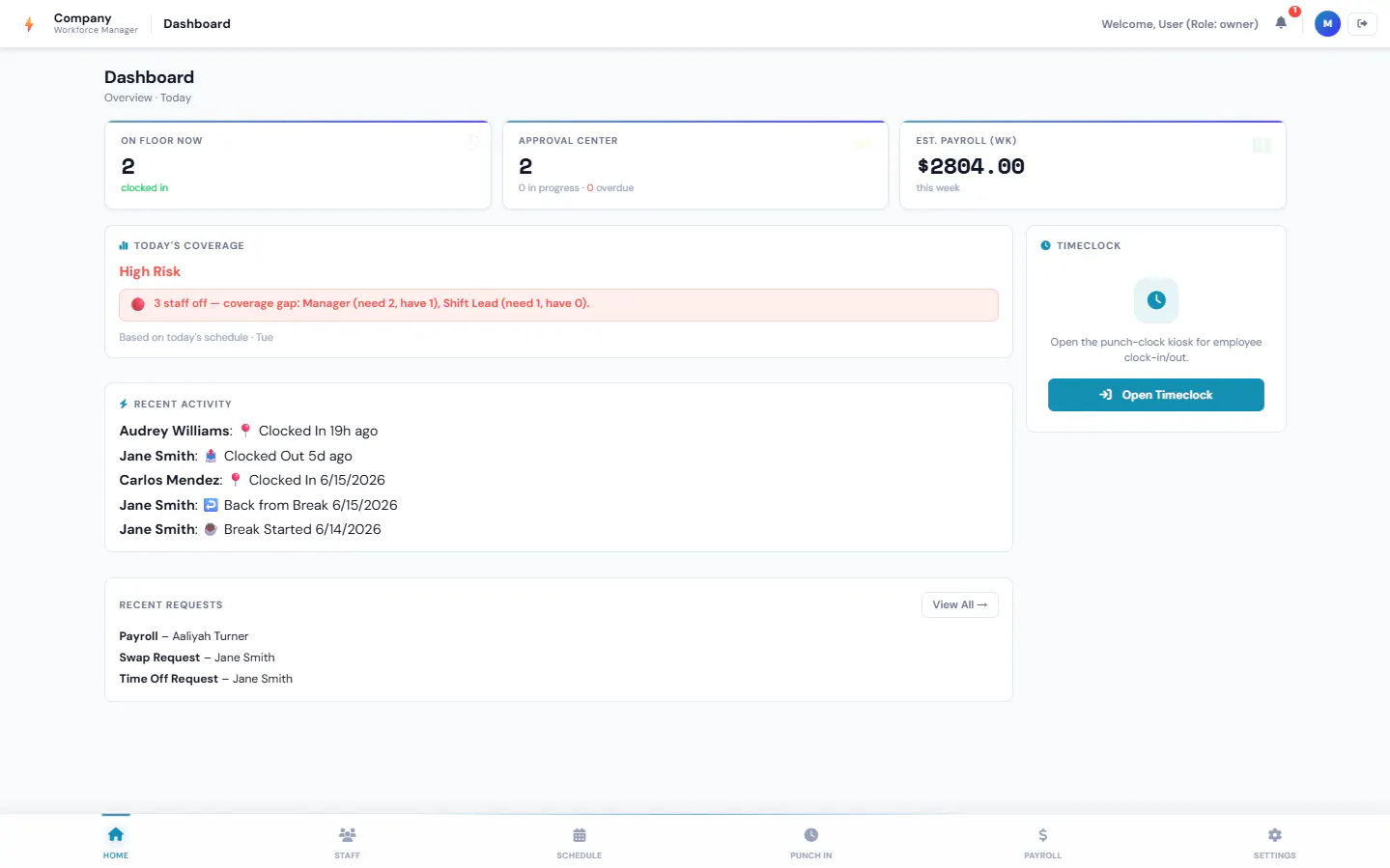Click 'Back from Break 6/15/2026' text

(311, 505)
